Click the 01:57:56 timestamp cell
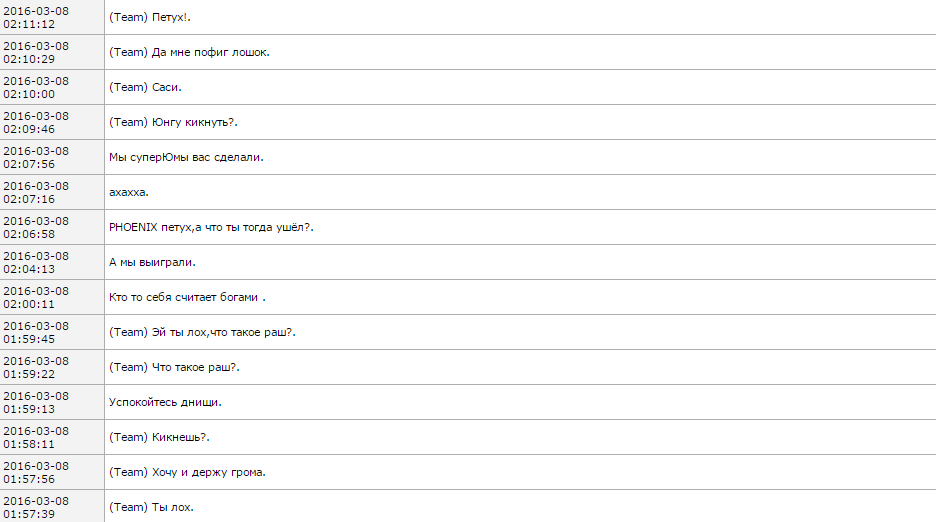 [36, 472]
